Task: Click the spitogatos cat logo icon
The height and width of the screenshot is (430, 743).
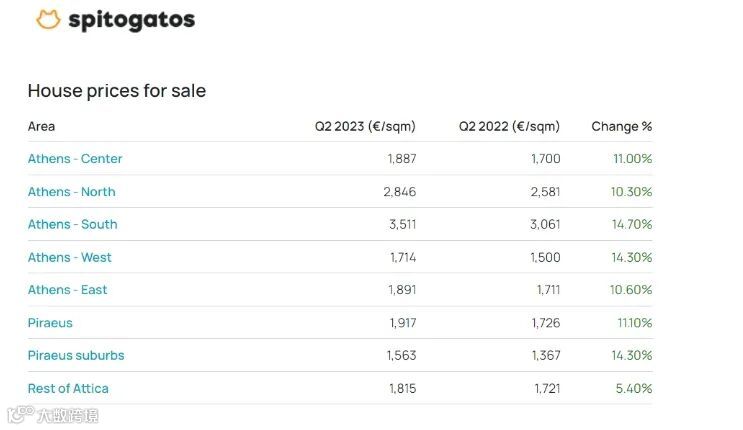Action: (x=48, y=19)
